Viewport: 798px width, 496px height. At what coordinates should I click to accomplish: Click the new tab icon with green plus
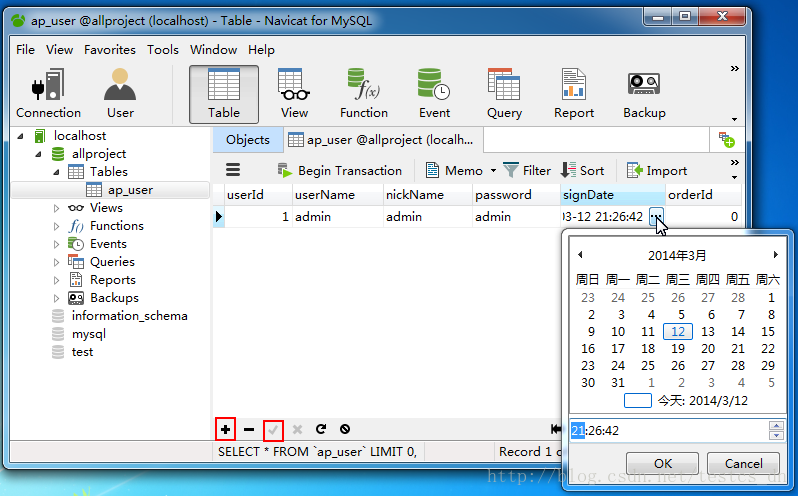tap(726, 140)
